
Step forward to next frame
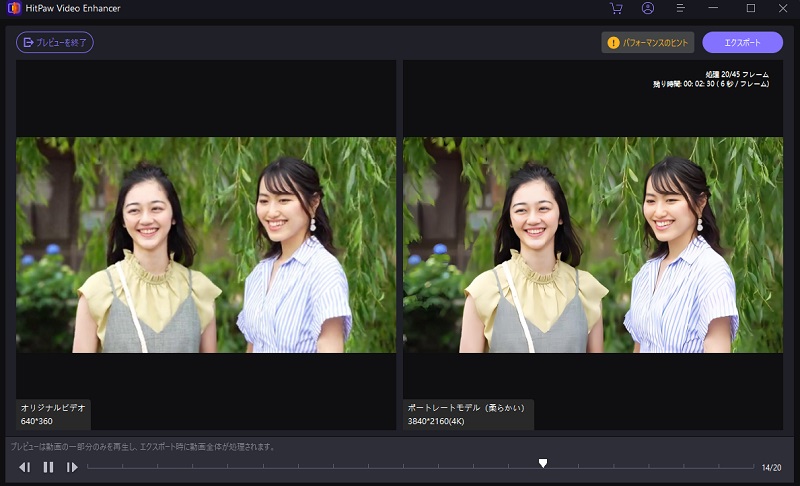click(x=72, y=467)
